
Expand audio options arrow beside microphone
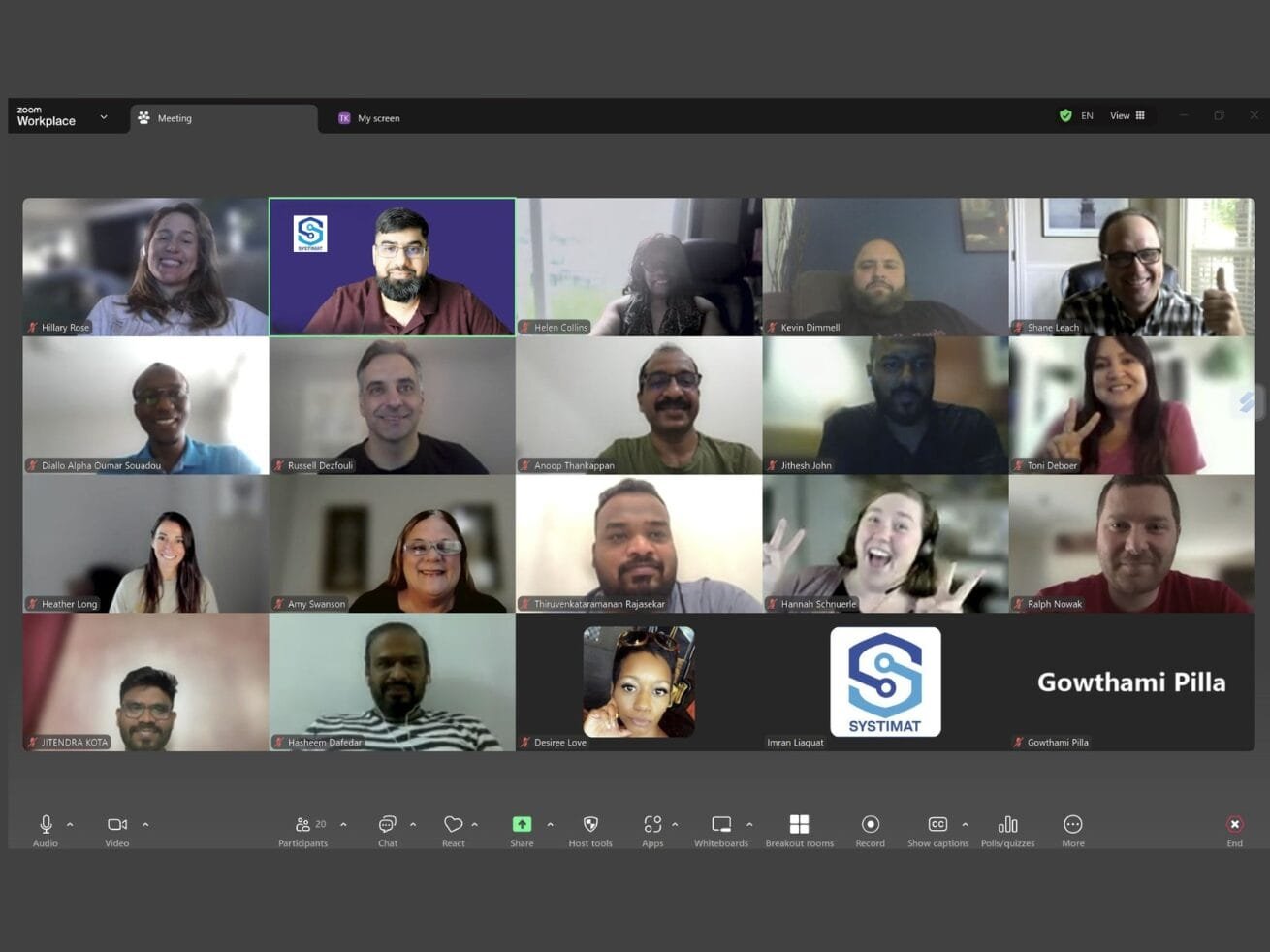(70, 825)
